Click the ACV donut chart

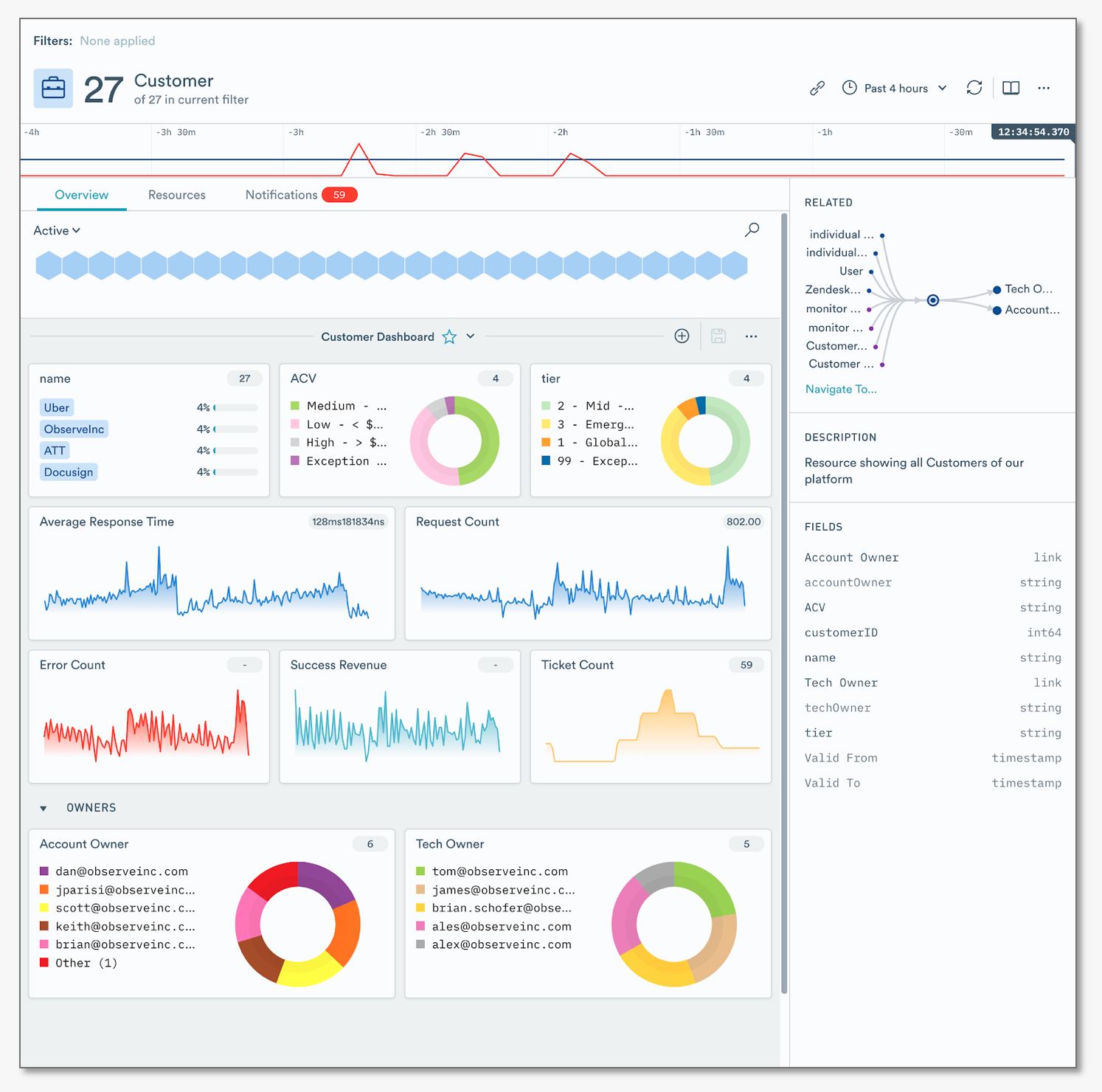(454, 441)
